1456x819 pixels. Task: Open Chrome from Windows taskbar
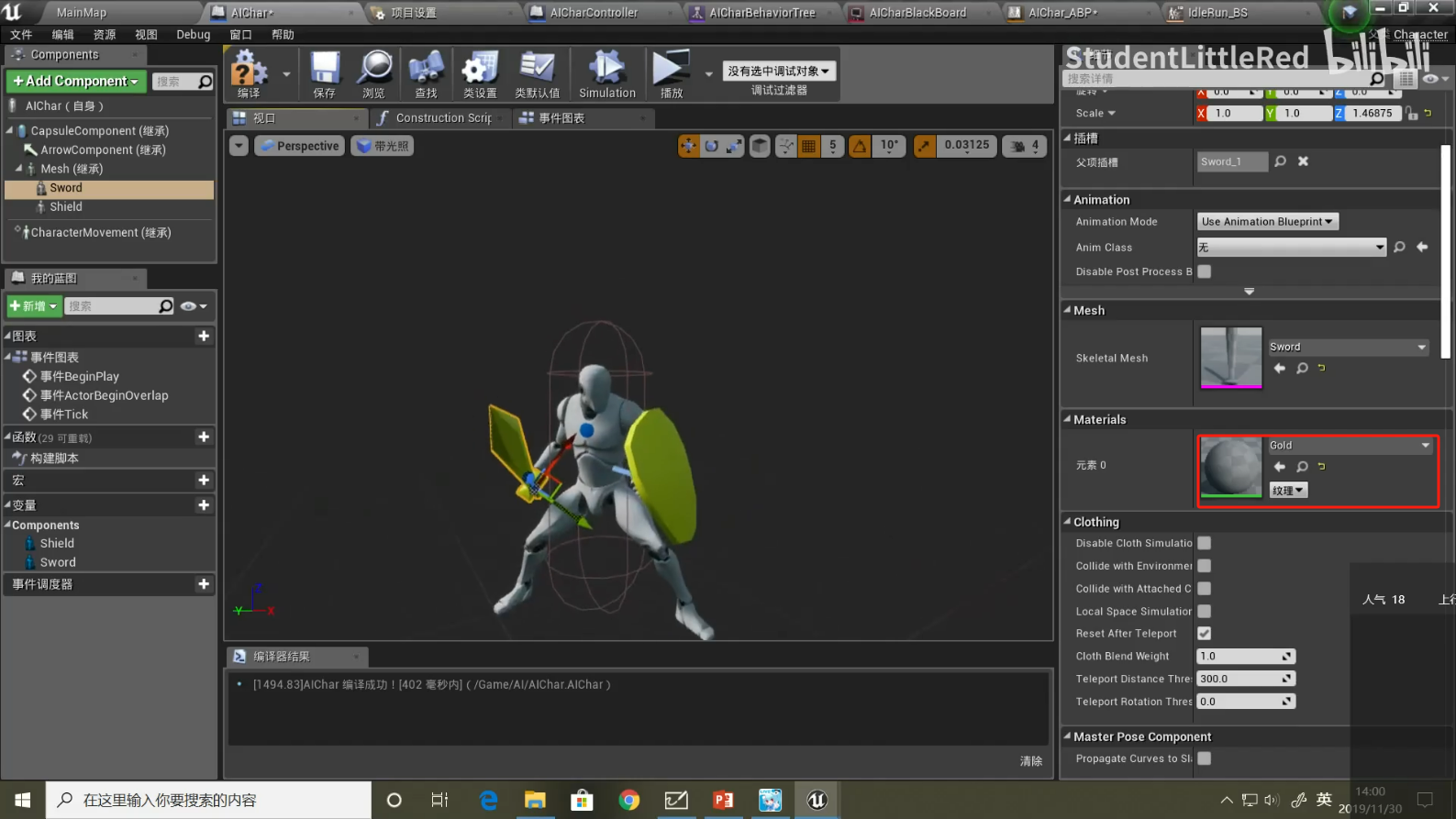629,800
